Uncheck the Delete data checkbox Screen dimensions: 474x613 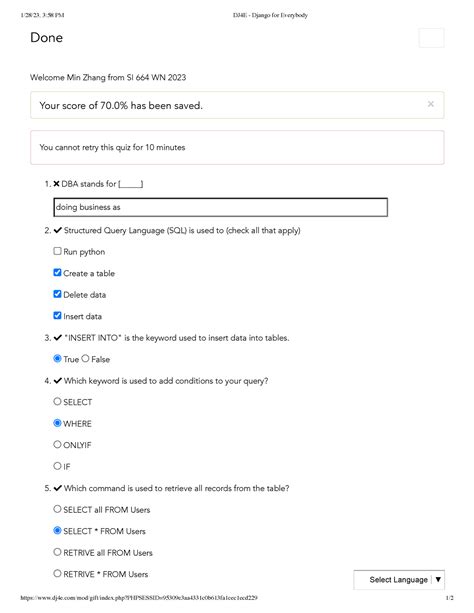57,294
